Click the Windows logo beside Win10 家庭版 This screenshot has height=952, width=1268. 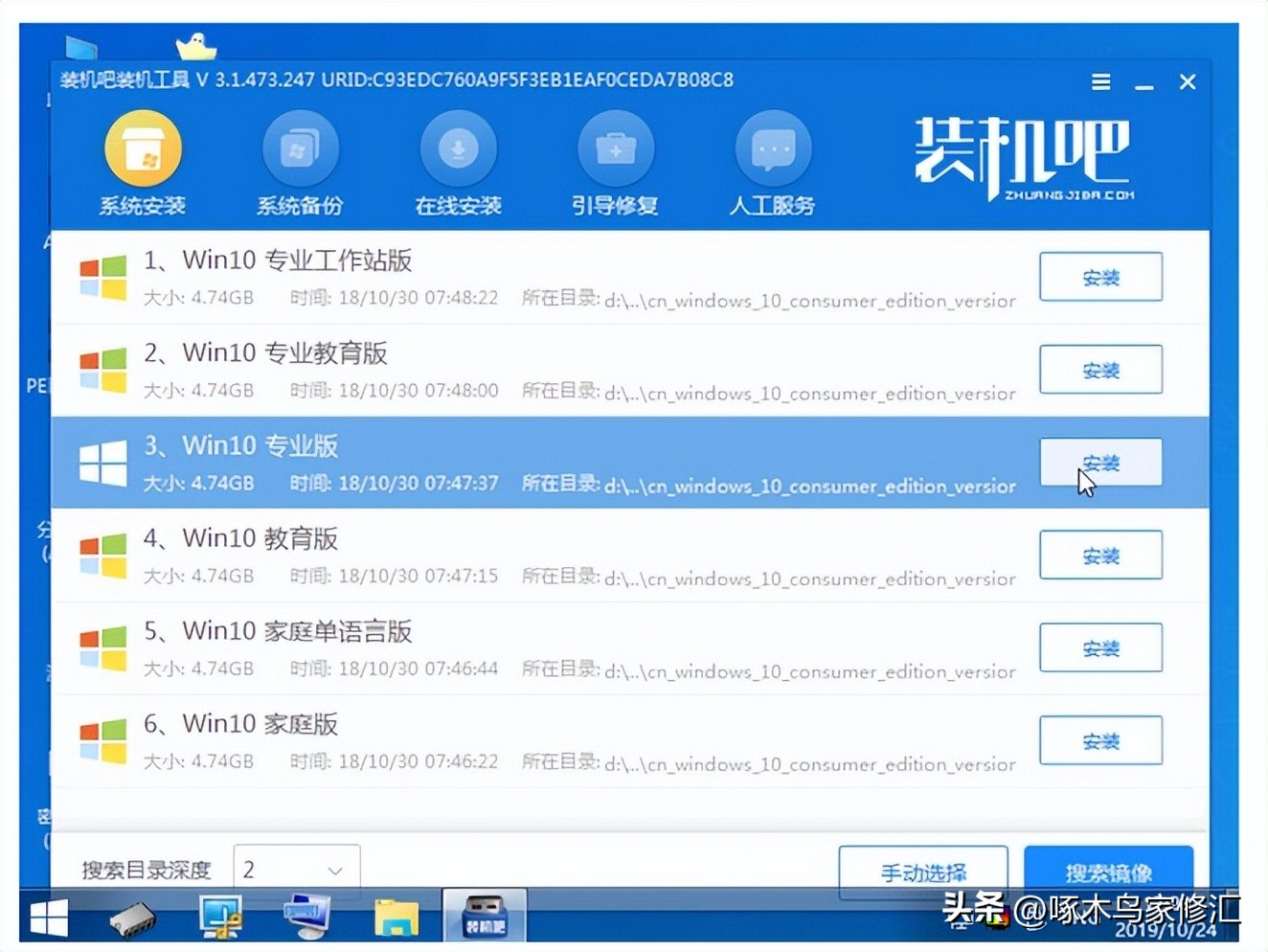[x=102, y=740]
